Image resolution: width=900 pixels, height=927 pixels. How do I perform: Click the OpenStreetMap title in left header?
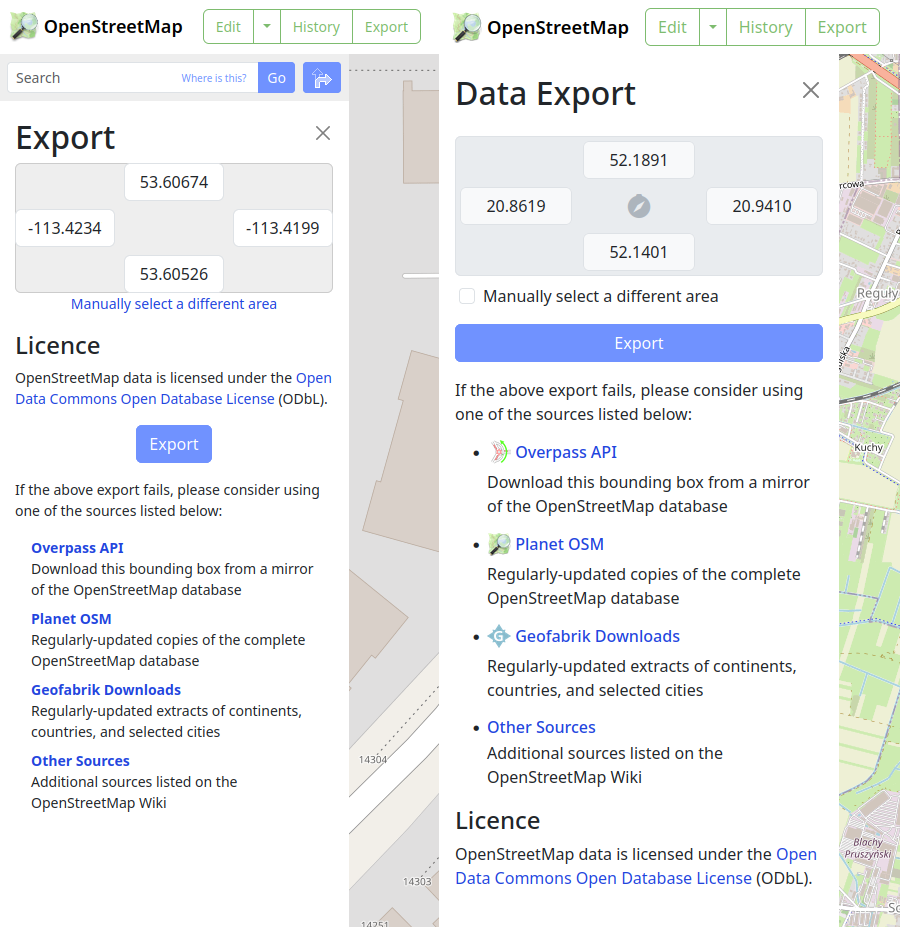[113, 27]
